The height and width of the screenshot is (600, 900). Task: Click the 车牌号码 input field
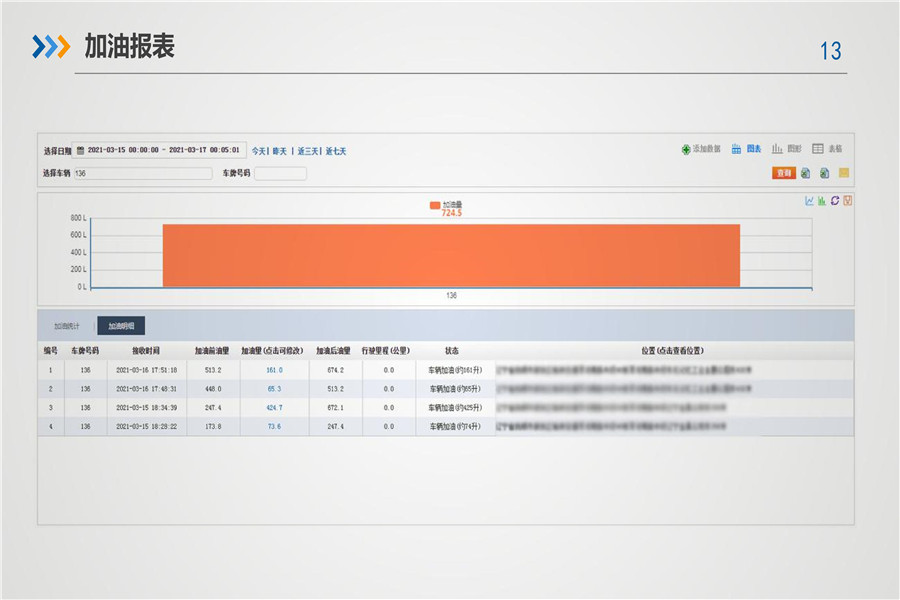pyautogui.click(x=280, y=173)
